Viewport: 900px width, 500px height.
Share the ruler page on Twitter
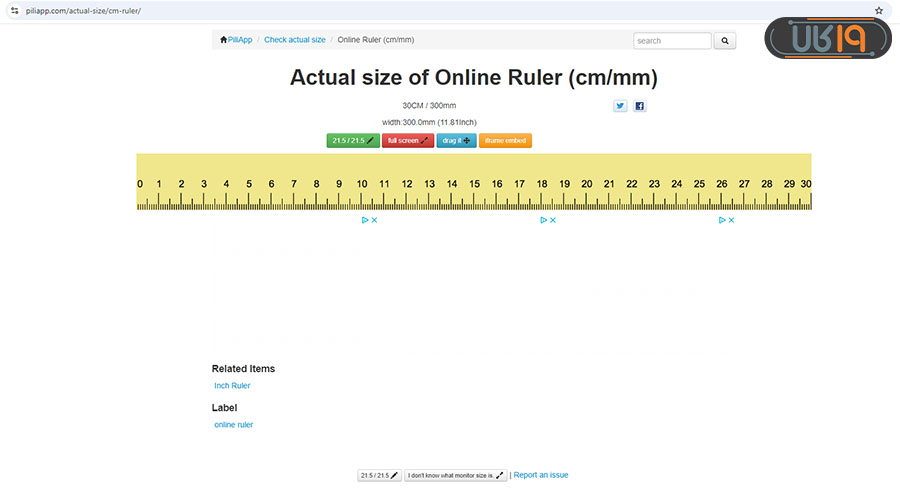pos(620,106)
